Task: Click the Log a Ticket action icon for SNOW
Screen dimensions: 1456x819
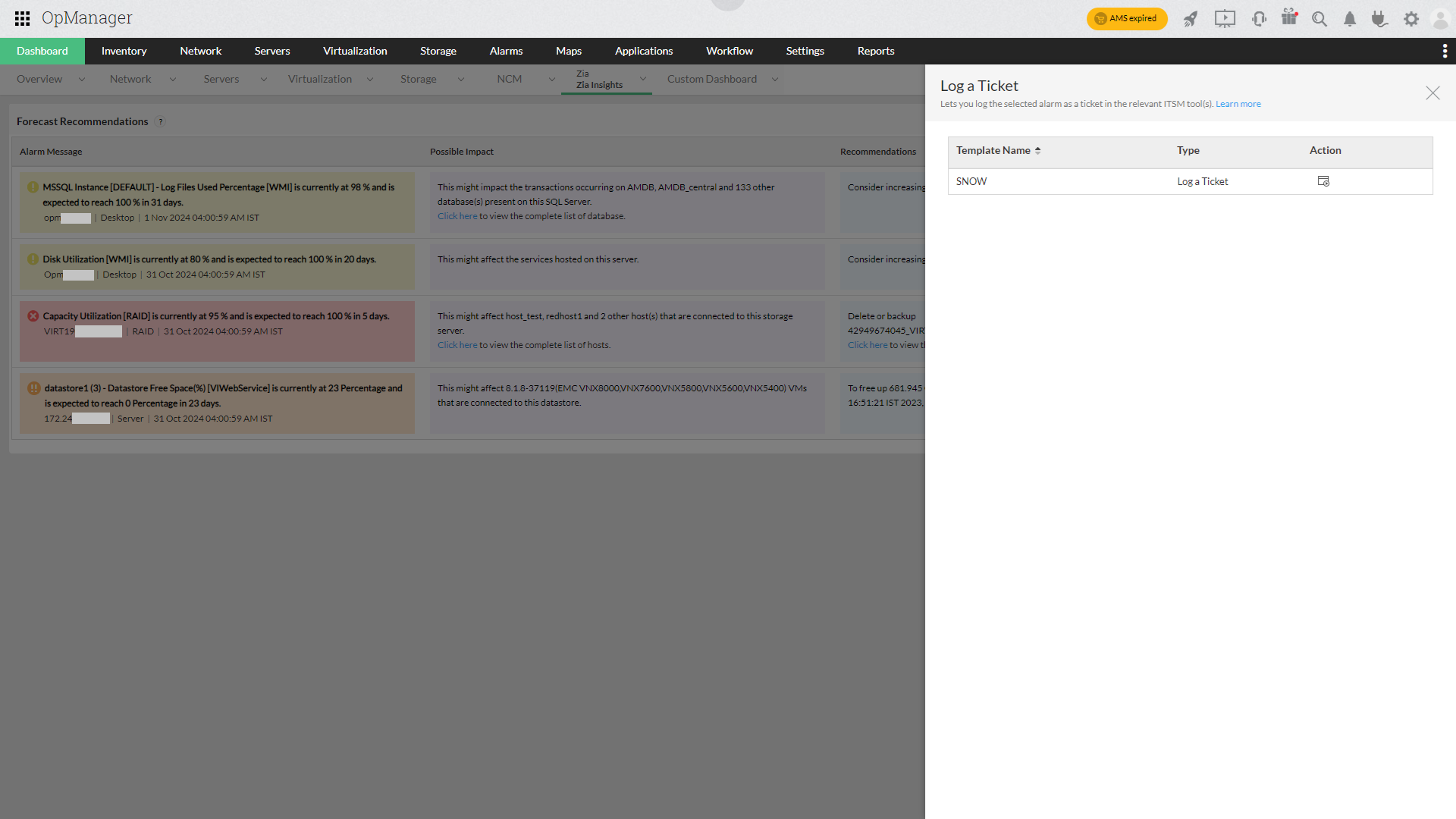Action: point(1323,181)
